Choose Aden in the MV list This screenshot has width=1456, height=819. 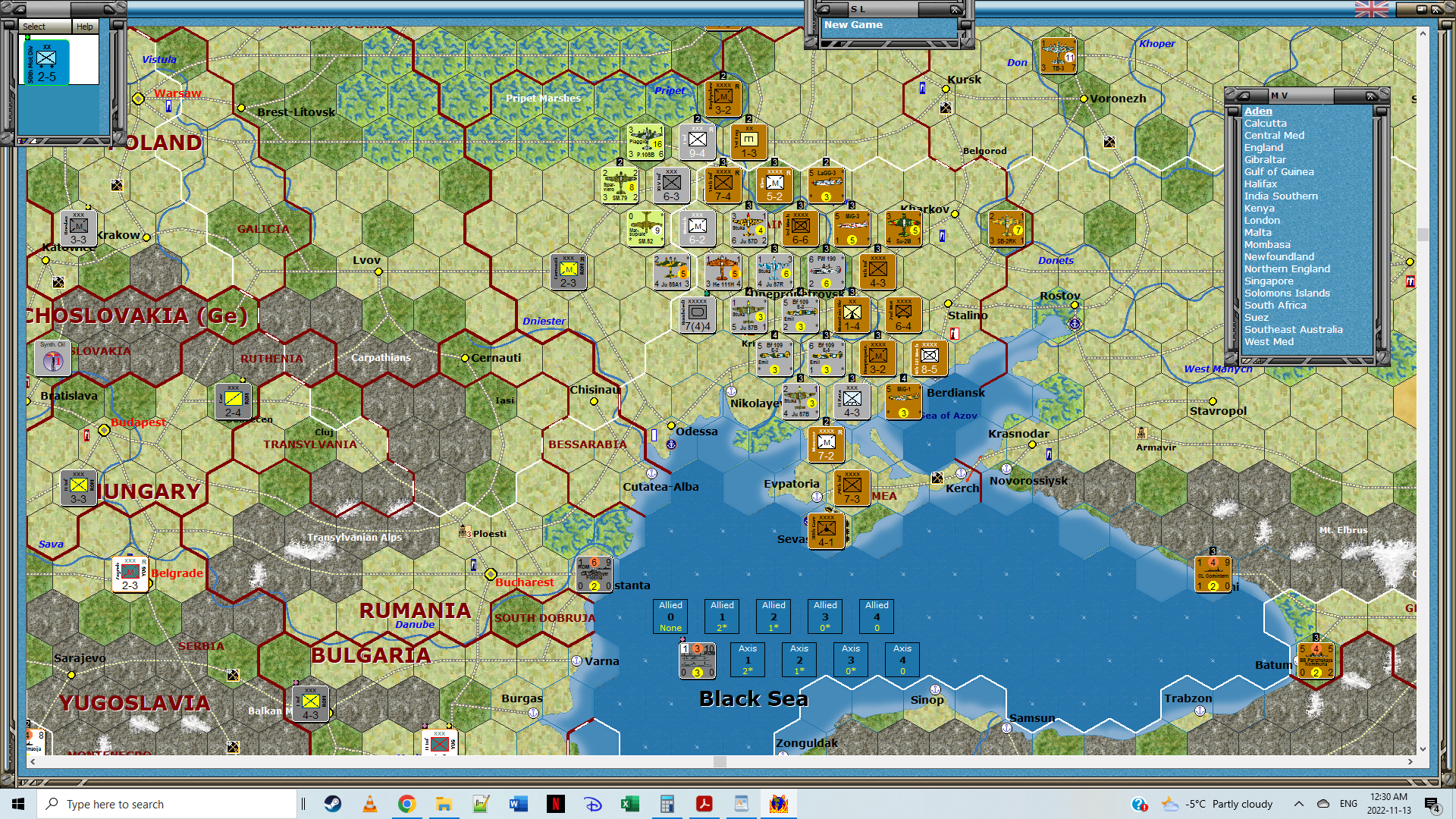click(1257, 111)
